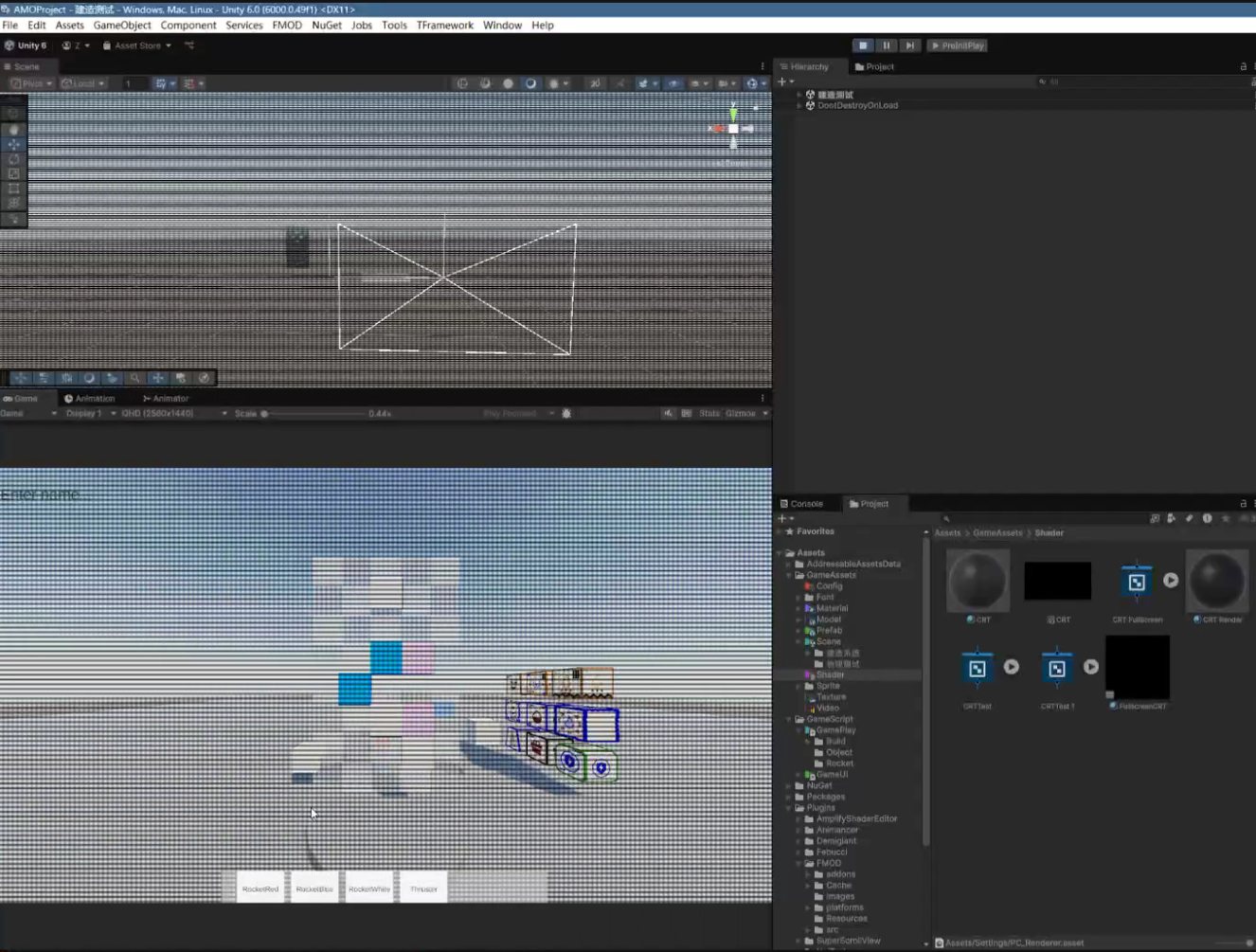This screenshot has height=952, width=1256.
Task: Click the Game view Scale slider handle
Action: point(264,414)
